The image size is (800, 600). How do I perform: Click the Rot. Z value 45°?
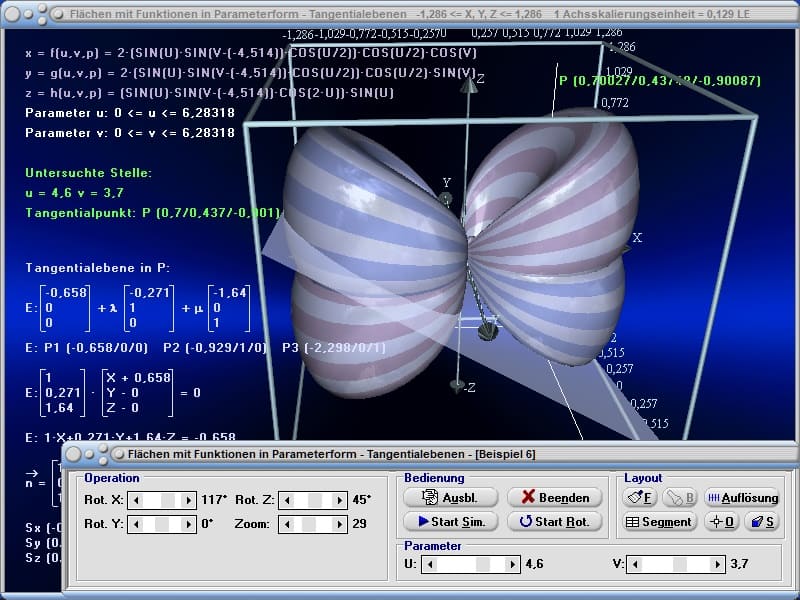pyautogui.click(x=362, y=499)
